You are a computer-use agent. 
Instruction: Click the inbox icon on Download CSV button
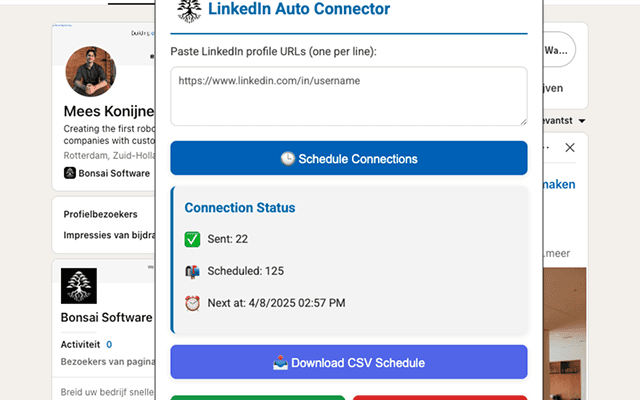click(x=280, y=362)
